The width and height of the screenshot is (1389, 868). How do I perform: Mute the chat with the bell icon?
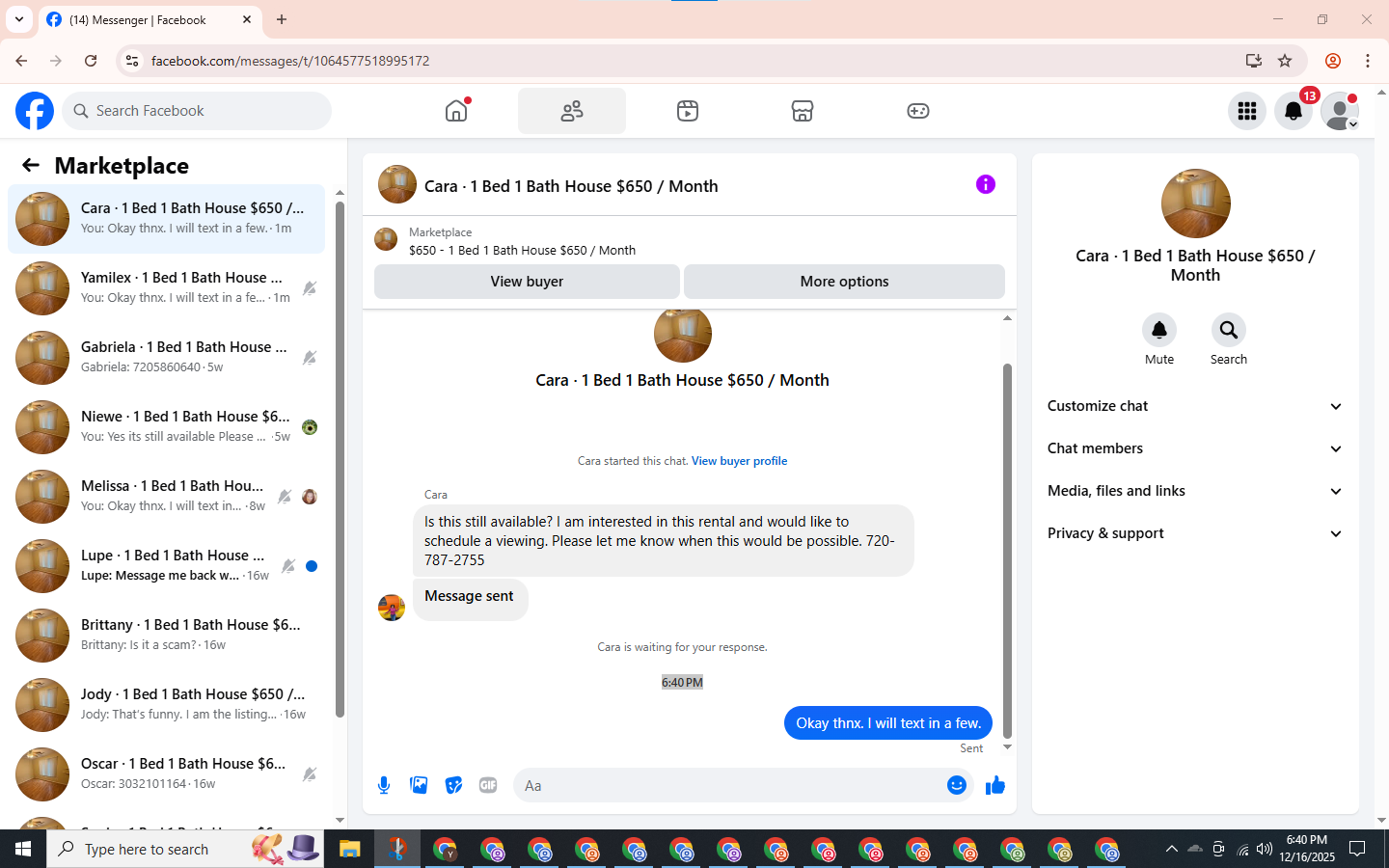1159,330
